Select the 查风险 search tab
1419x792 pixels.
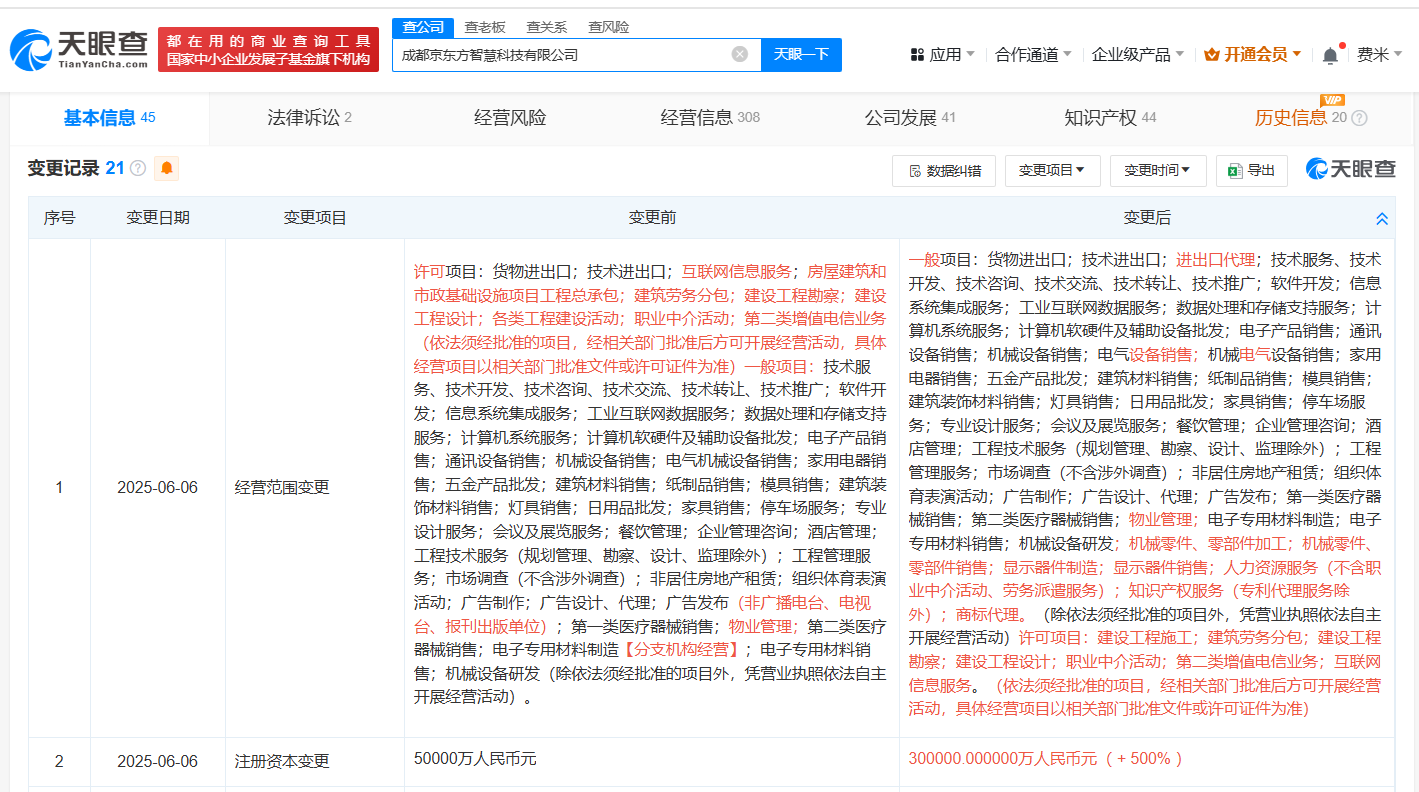click(x=608, y=27)
